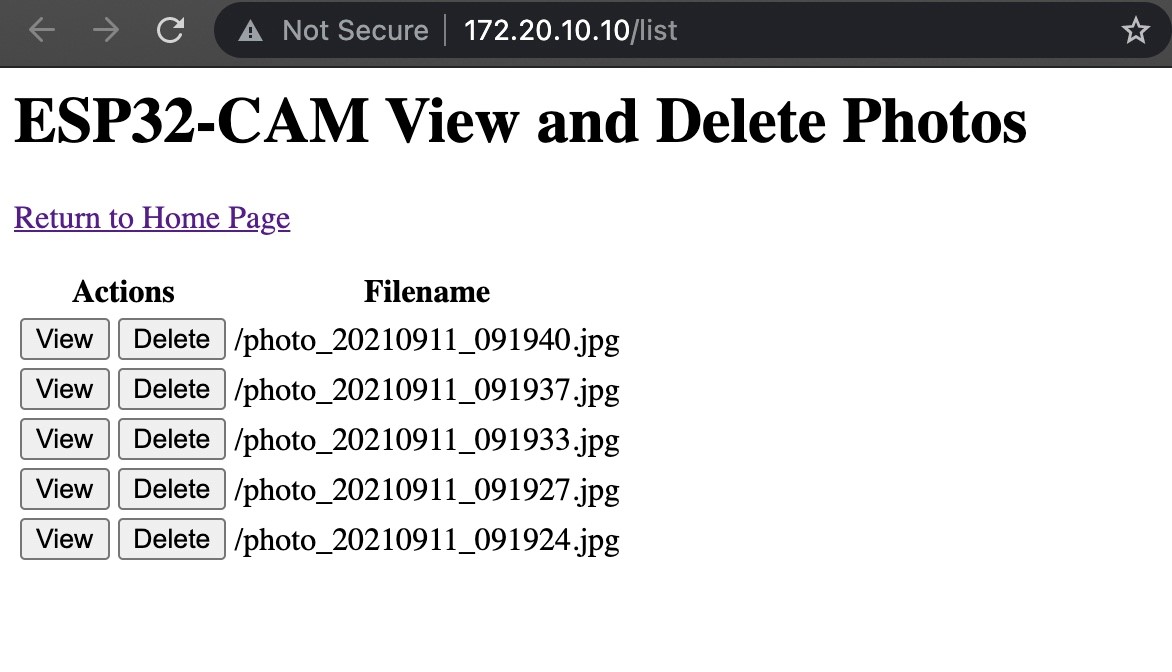Click the Actions column header
The height and width of the screenshot is (672, 1172).
[123, 292]
